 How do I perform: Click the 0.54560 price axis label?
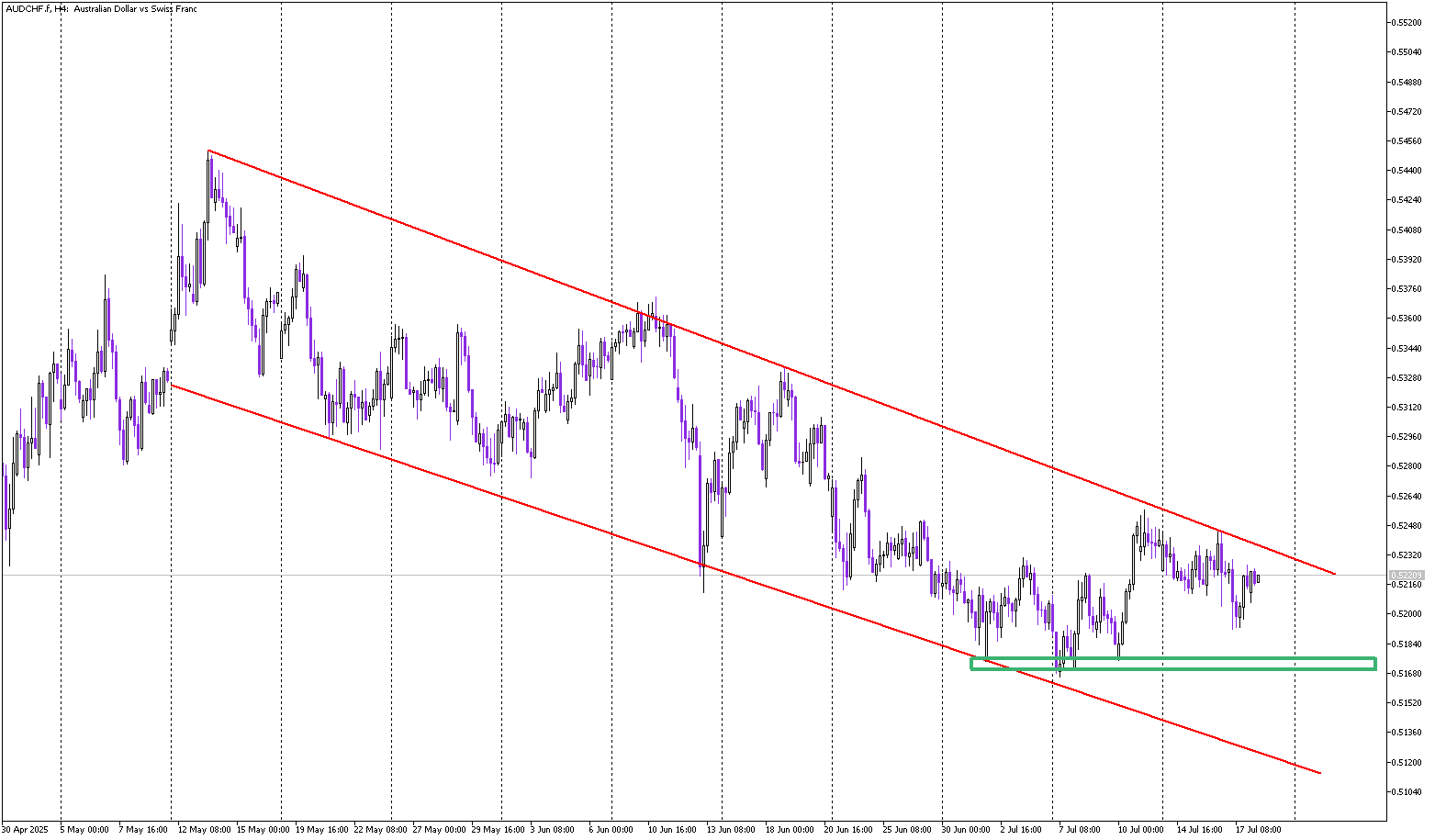coord(1407,140)
